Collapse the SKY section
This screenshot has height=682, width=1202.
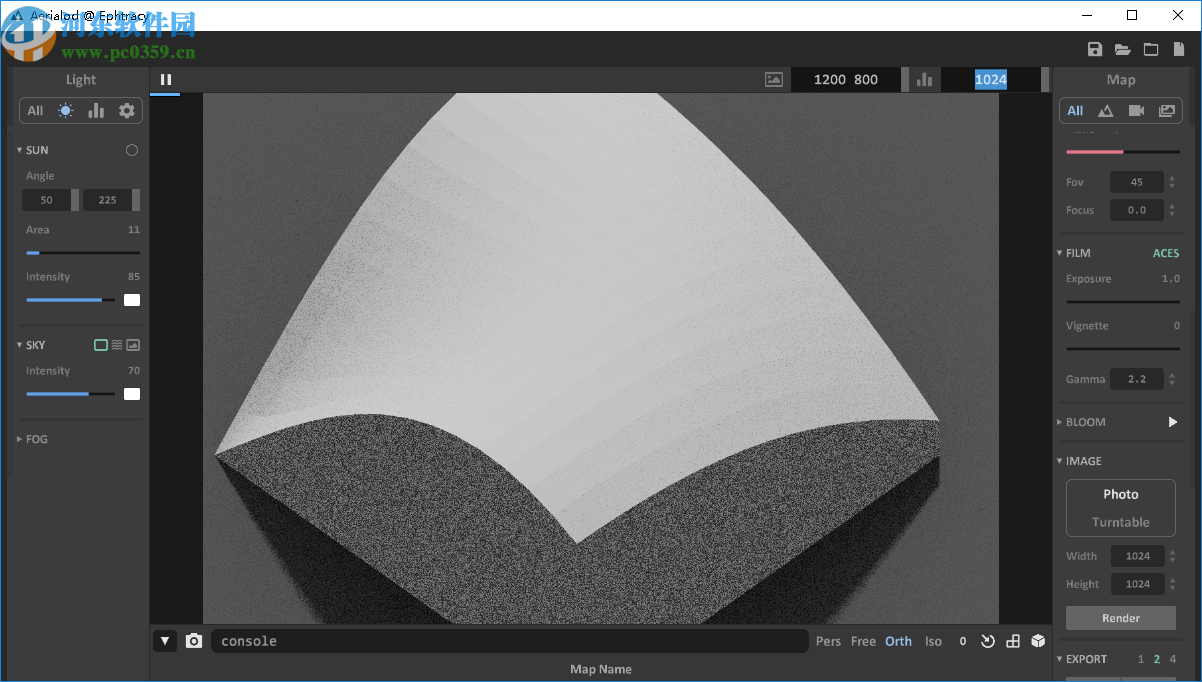click(31, 345)
